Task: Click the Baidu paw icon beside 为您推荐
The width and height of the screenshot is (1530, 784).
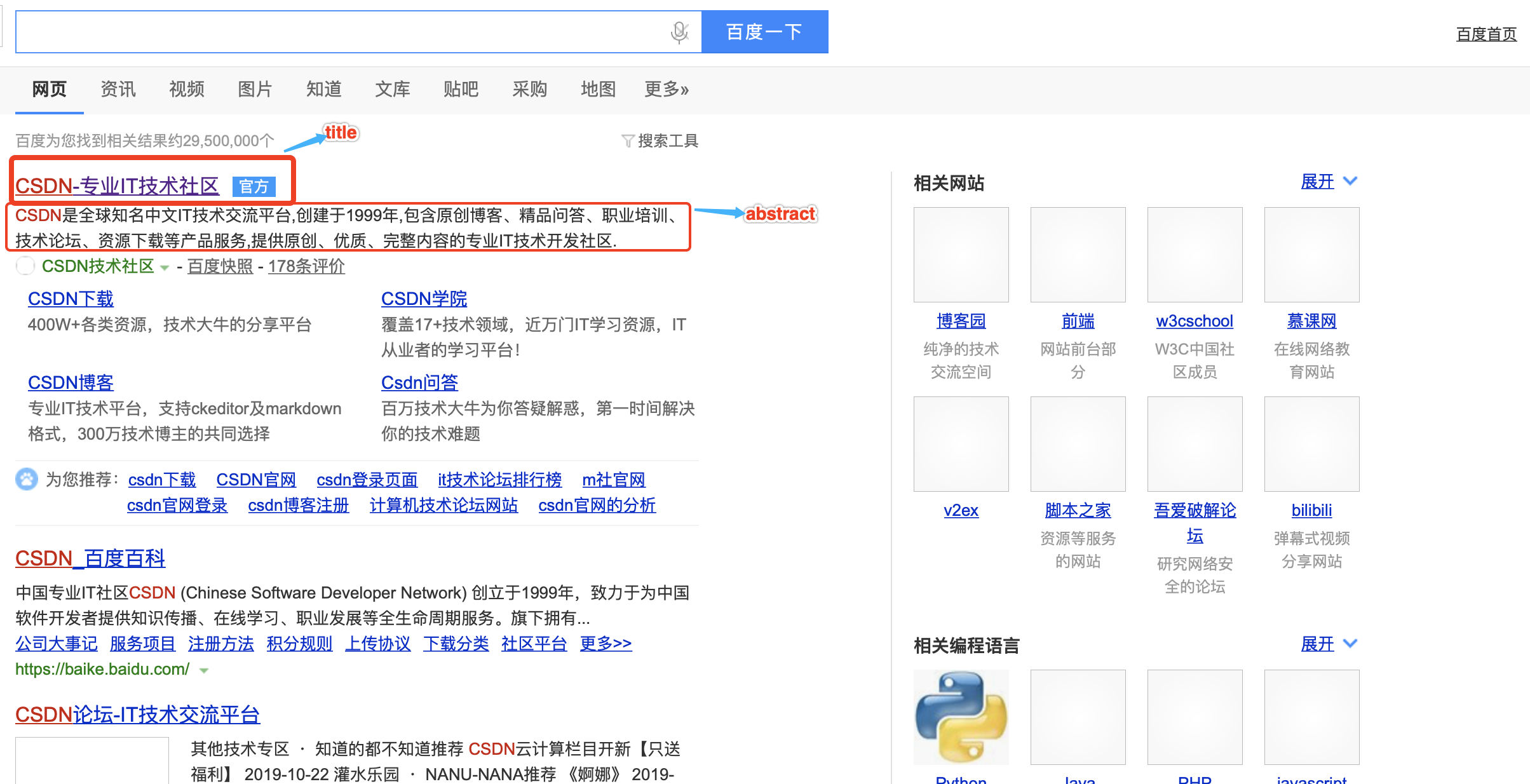Action: pos(27,479)
